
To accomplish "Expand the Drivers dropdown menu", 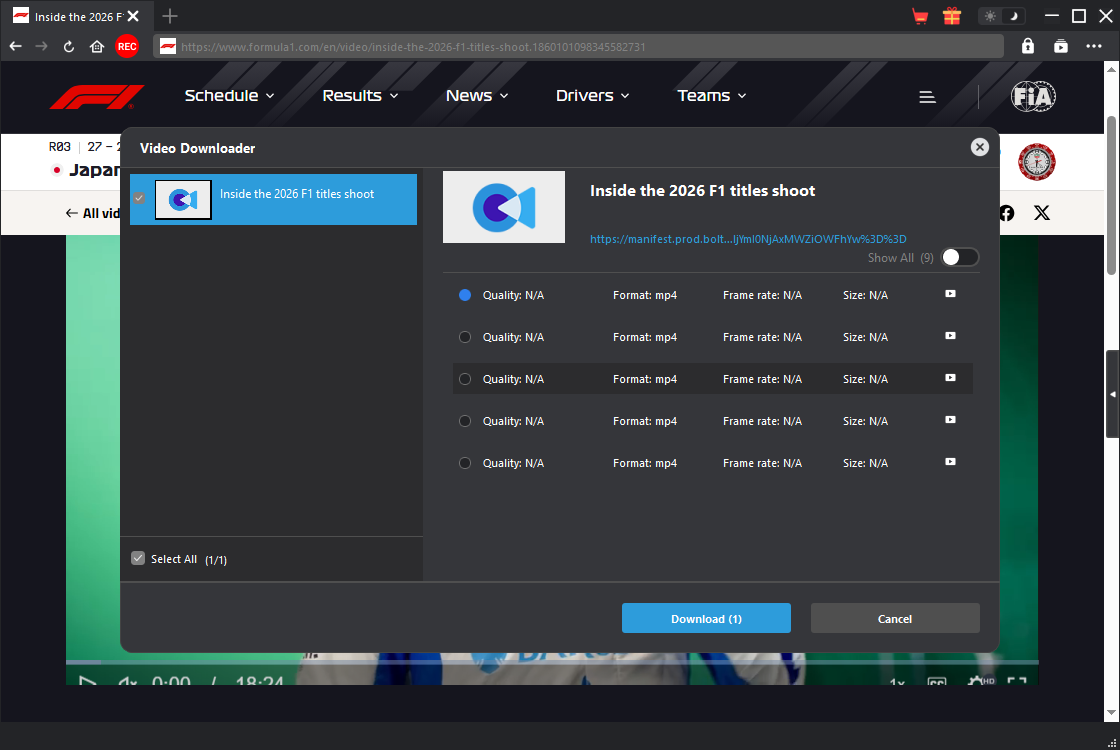I will tap(592, 96).
